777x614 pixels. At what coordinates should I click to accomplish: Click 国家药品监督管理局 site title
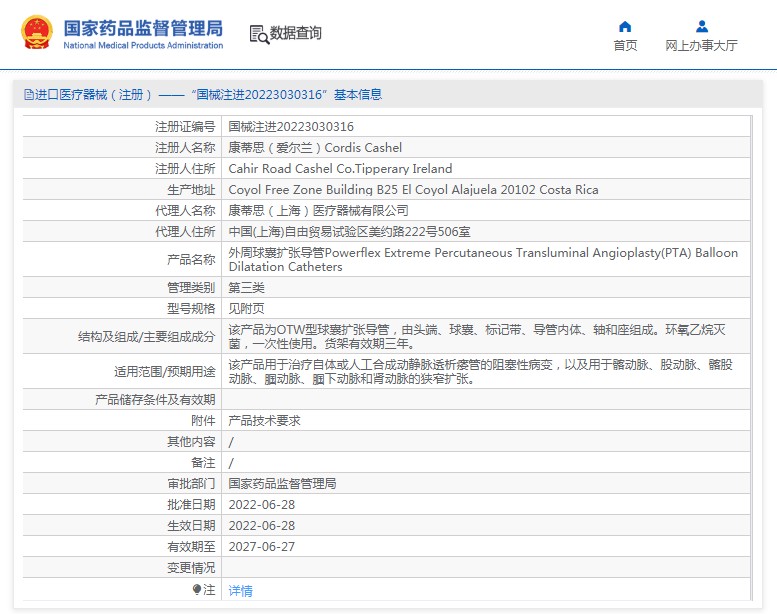(x=143, y=28)
